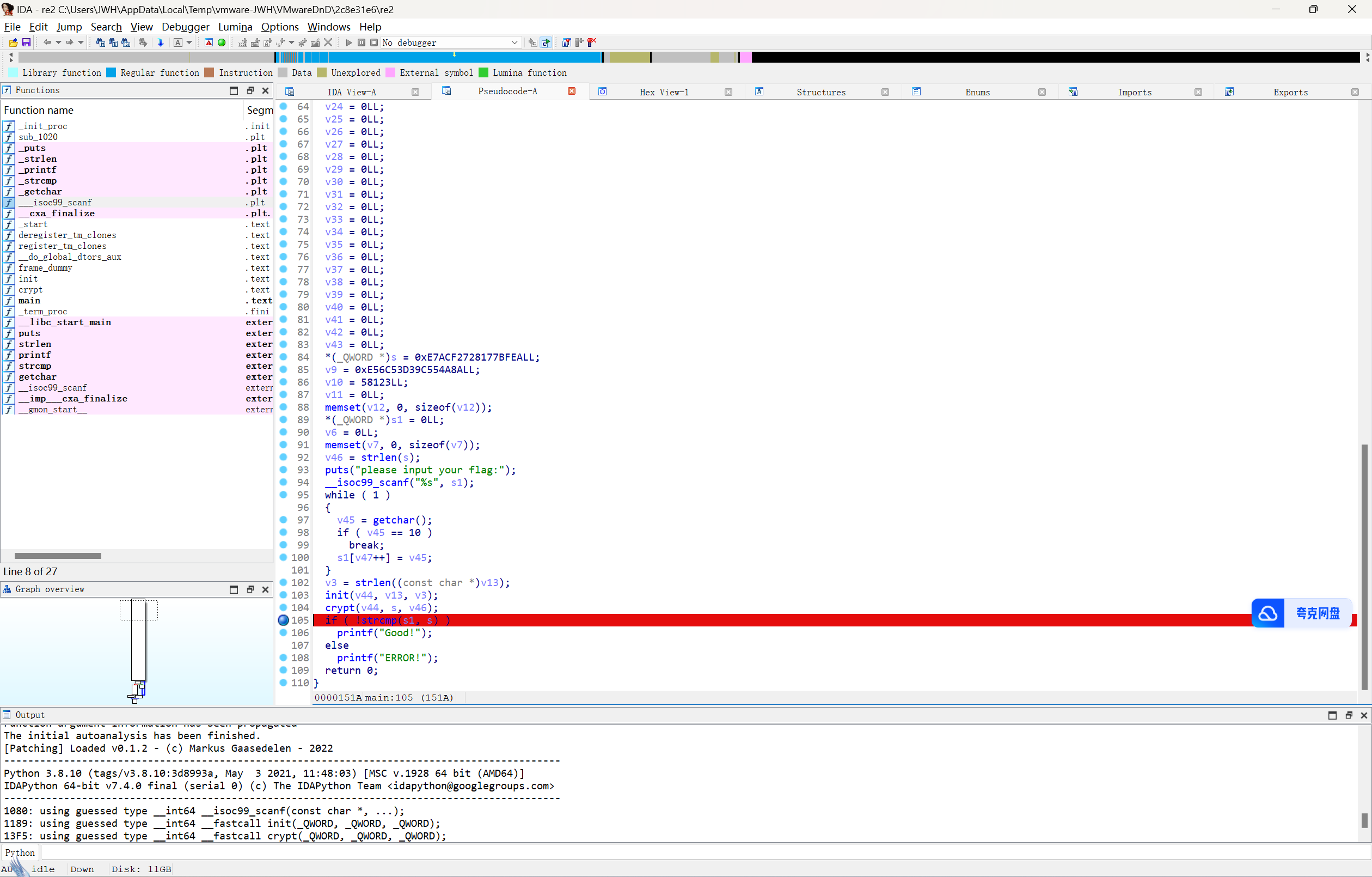Switch to the Hex View-1 tab
The width and height of the screenshot is (1372, 877).
click(664, 93)
